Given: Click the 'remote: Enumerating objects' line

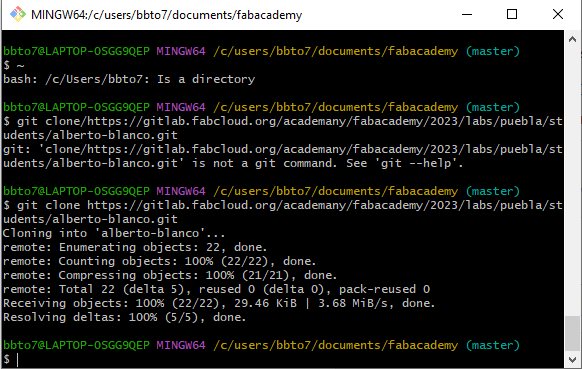Looking at the screenshot, I should [135, 247].
